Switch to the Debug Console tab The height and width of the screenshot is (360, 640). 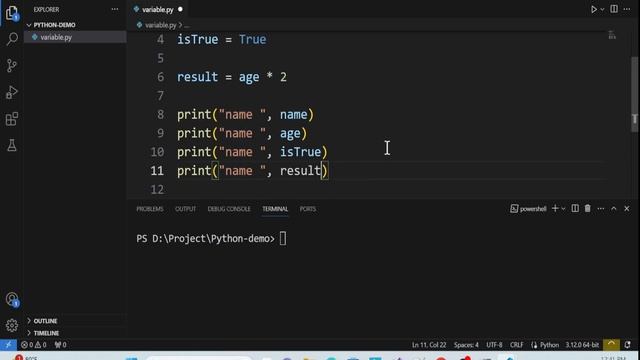point(229,209)
